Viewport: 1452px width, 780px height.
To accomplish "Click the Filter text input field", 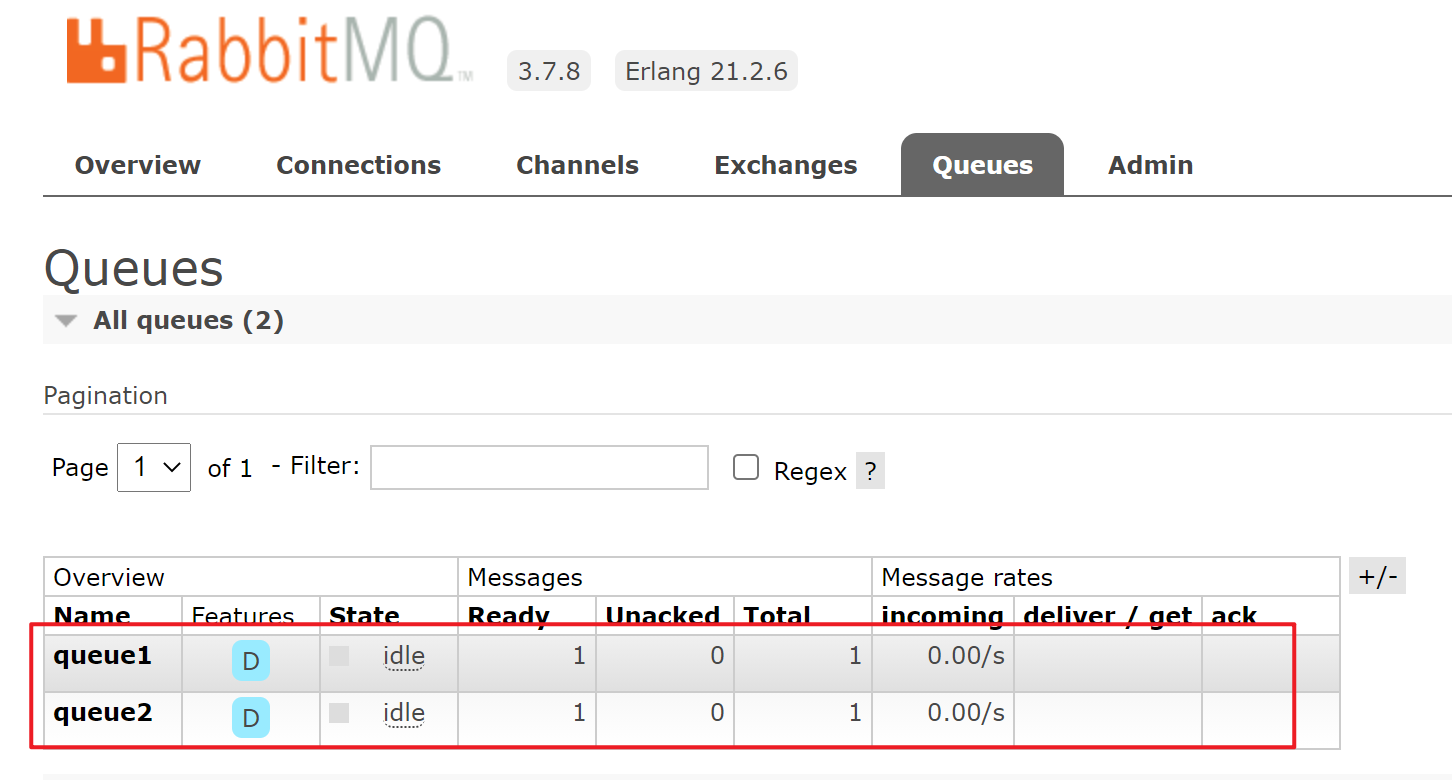I will (539, 467).
